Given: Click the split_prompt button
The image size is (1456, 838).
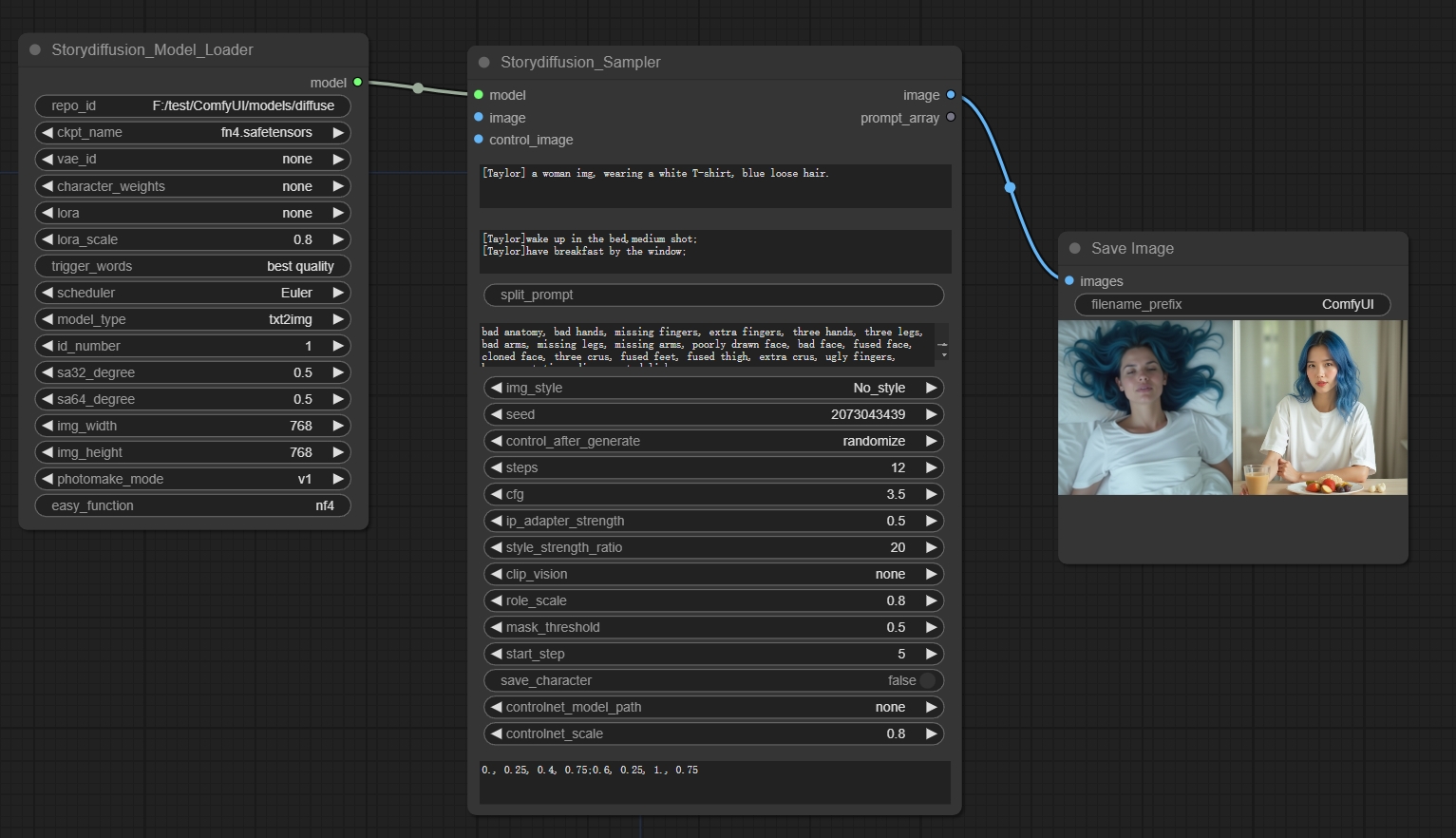Looking at the screenshot, I should point(714,295).
